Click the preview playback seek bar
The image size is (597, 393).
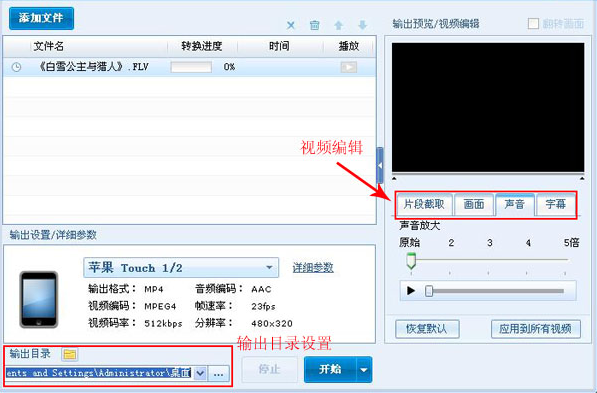click(494, 291)
